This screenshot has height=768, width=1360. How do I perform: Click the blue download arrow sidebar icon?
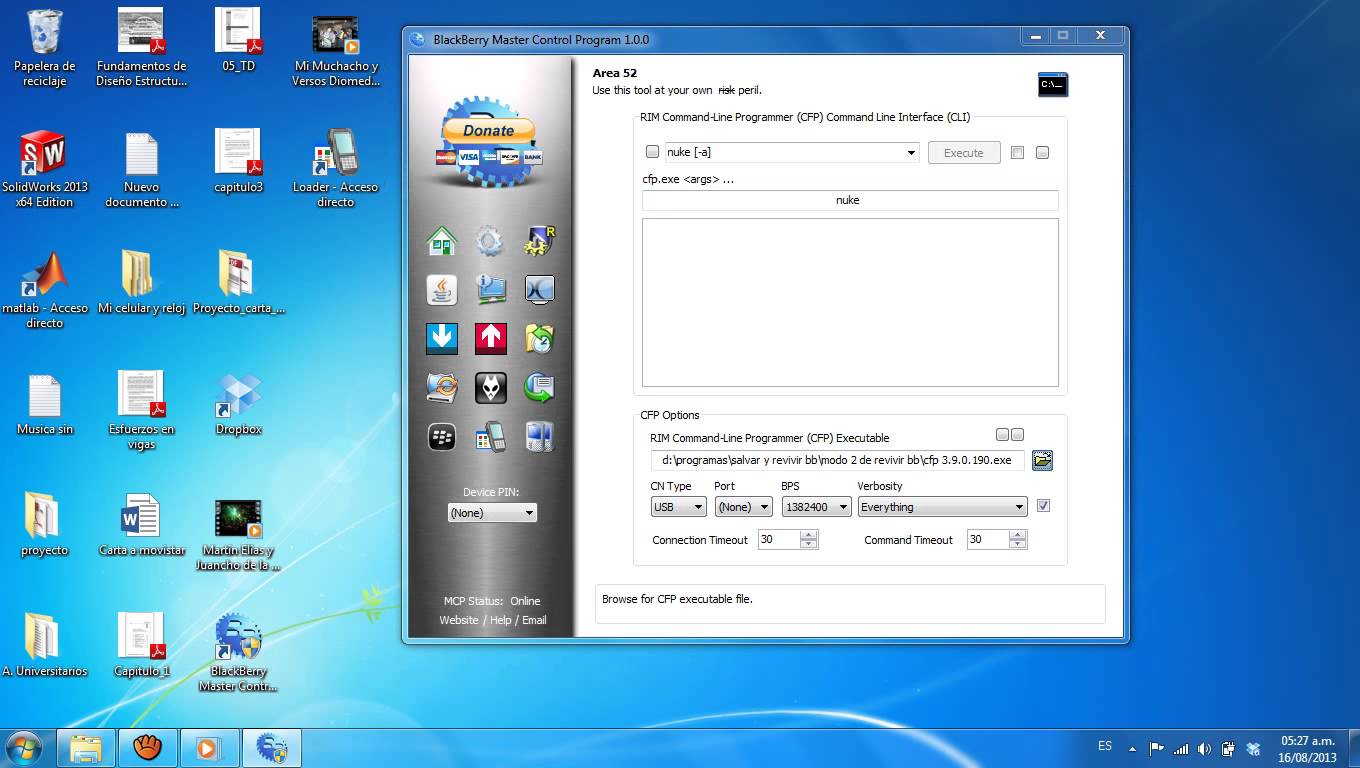coord(442,338)
